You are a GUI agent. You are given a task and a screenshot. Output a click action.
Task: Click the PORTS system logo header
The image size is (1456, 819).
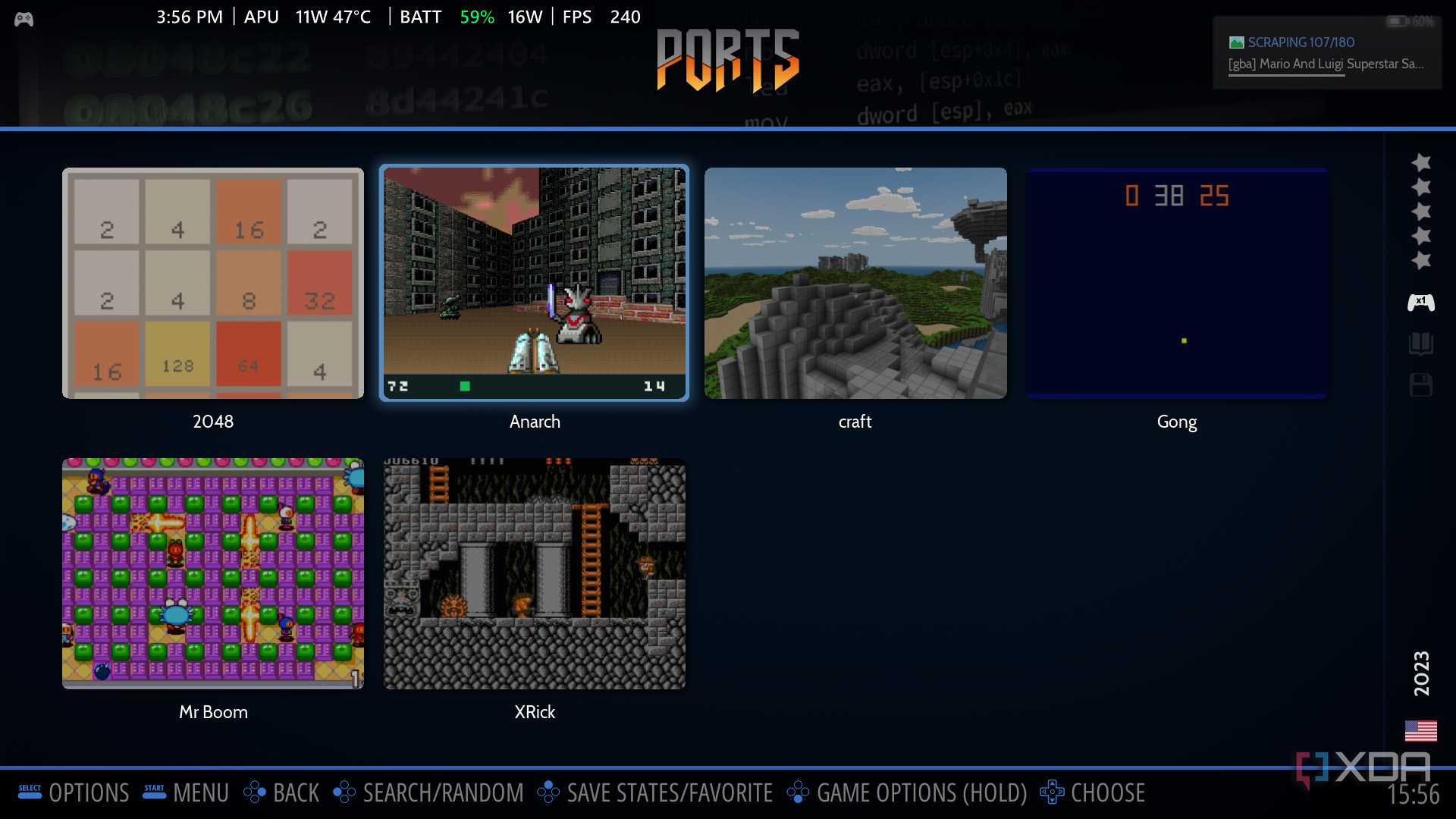point(728,61)
